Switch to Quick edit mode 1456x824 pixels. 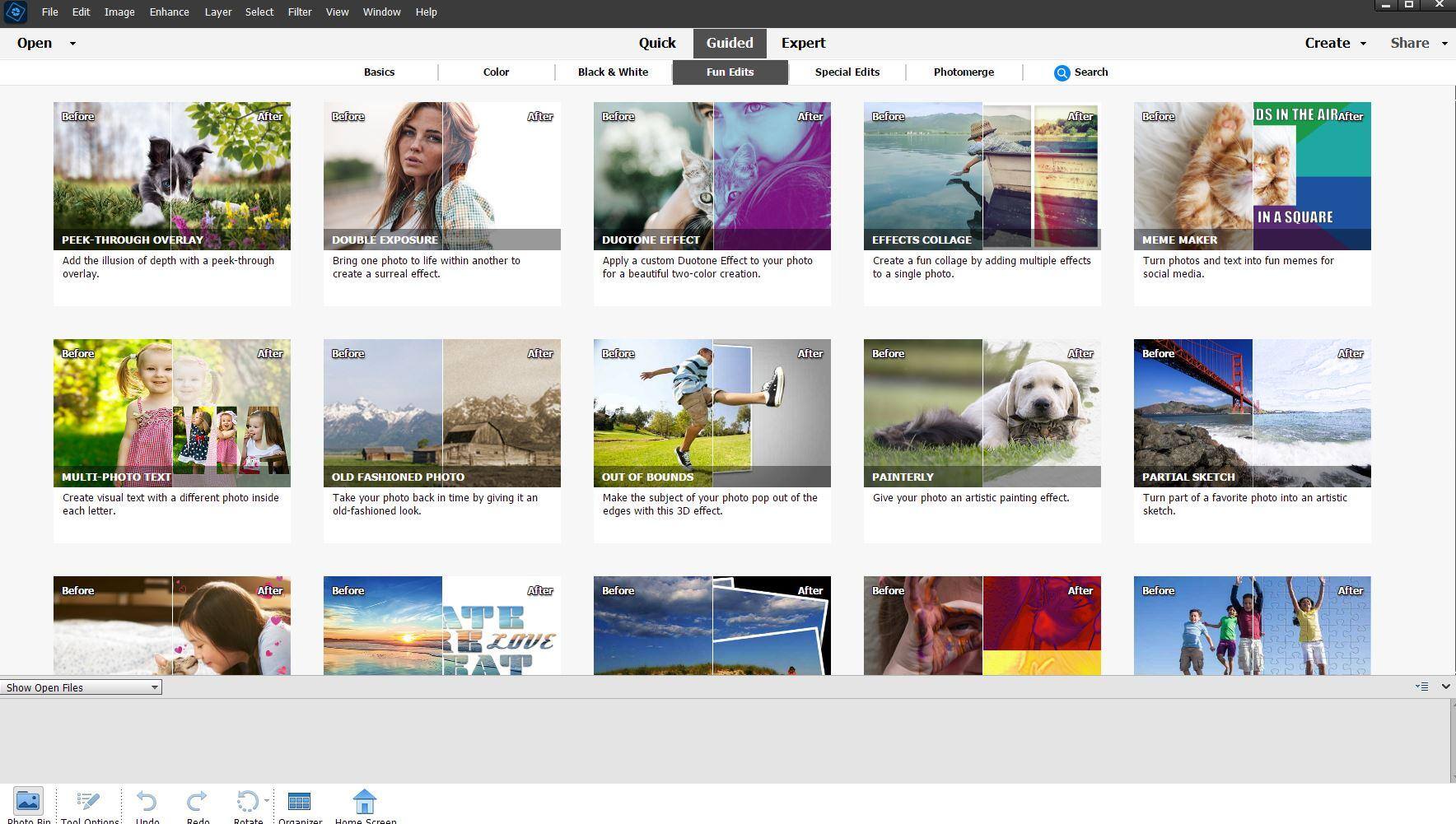[x=656, y=44]
